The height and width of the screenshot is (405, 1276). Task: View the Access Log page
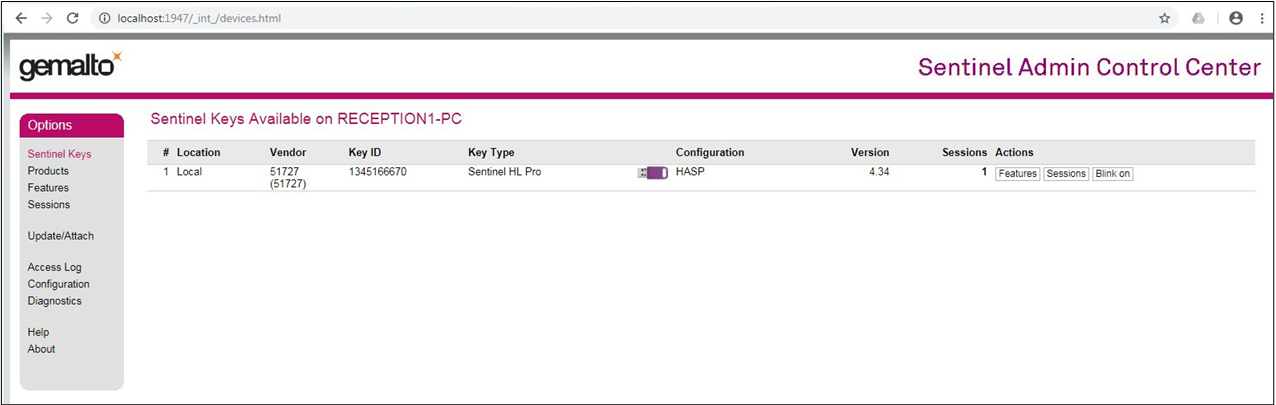pyautogui.click(x=55, y=267)
